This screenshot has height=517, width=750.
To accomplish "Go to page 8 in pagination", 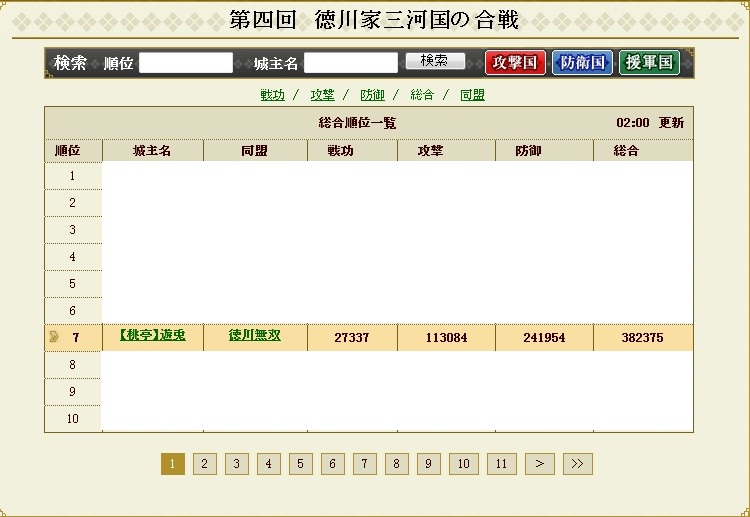I will point(397,464).
